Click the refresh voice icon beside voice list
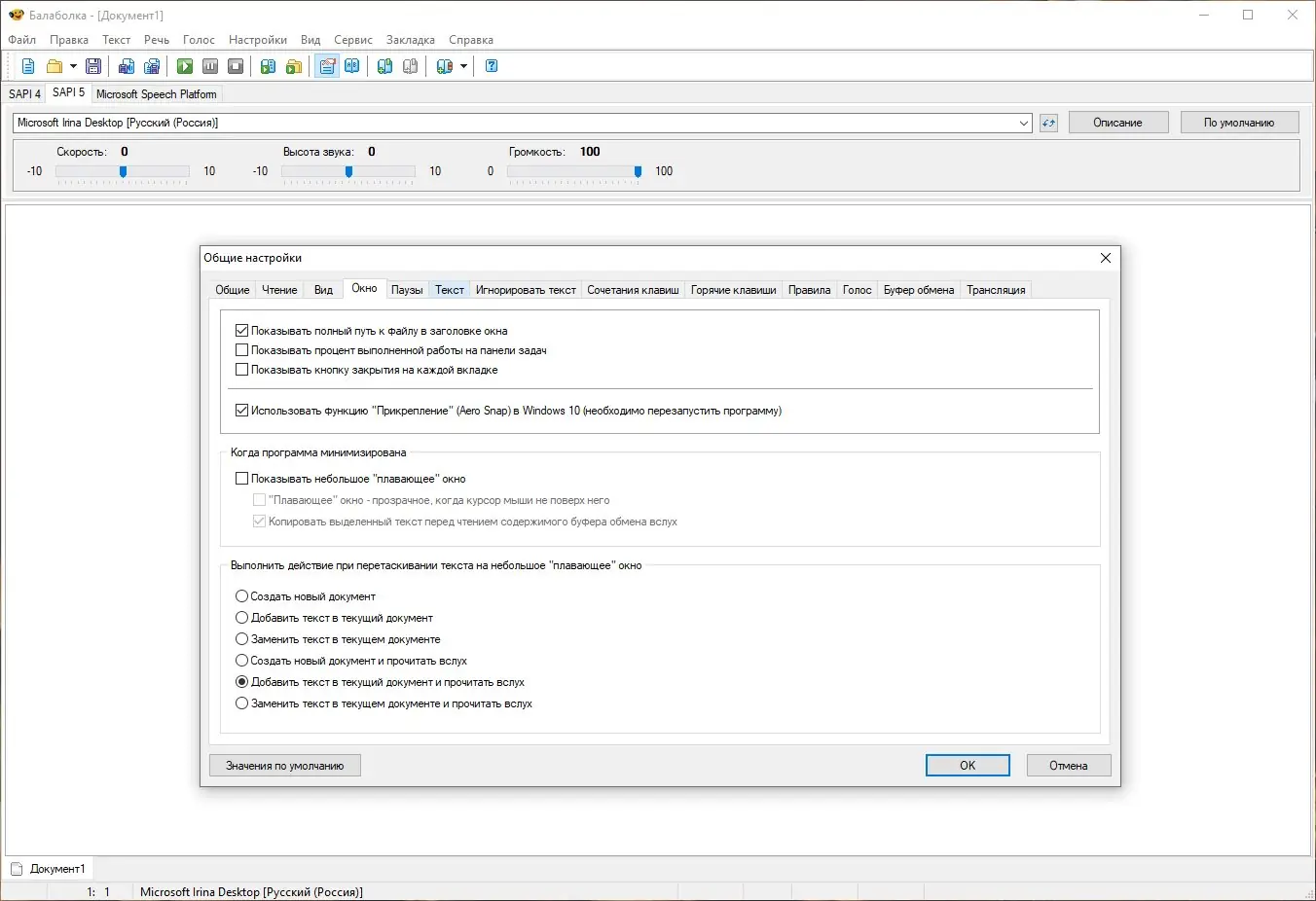 pyautogui.click(x=1048, y=123)
